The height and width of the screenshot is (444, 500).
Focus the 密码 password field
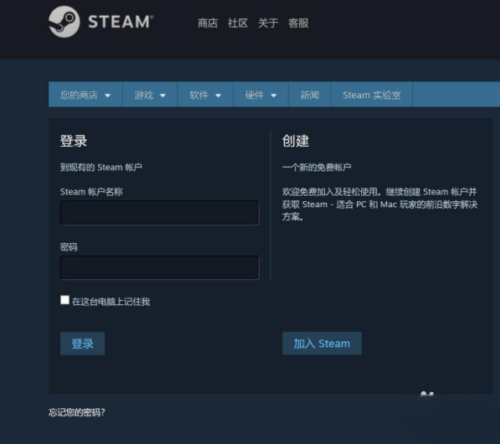click(x=159, y=267)
